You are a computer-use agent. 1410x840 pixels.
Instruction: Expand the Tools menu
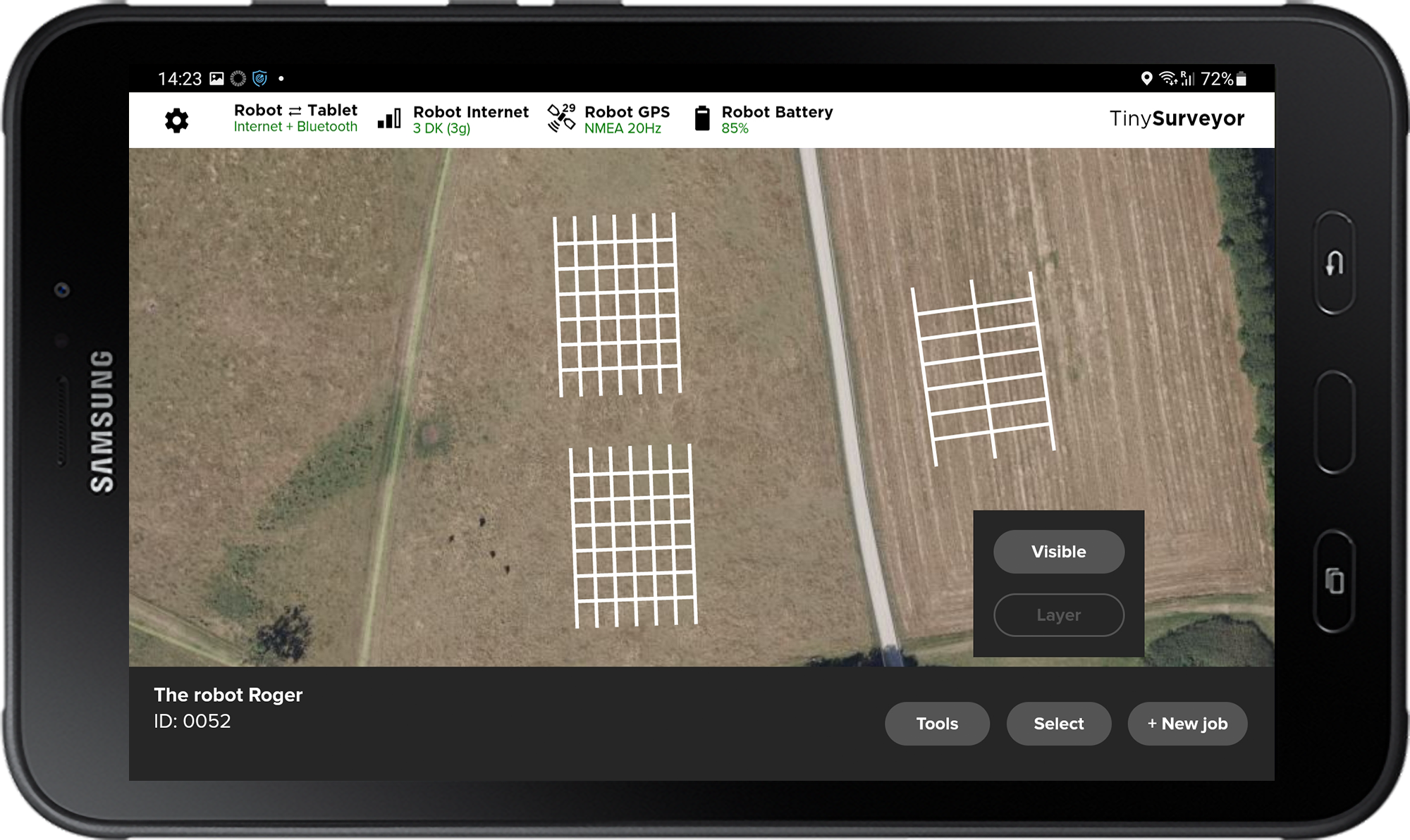(937, 723)
